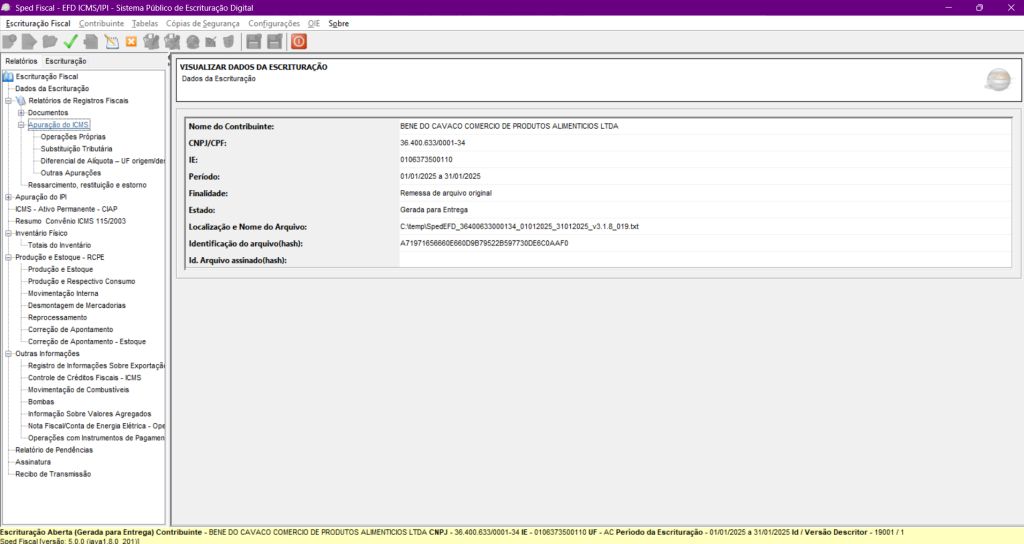Collapse the Apuração do ICMS node
The height and width of the screenshot is (544, 1024).
point(21,125)
